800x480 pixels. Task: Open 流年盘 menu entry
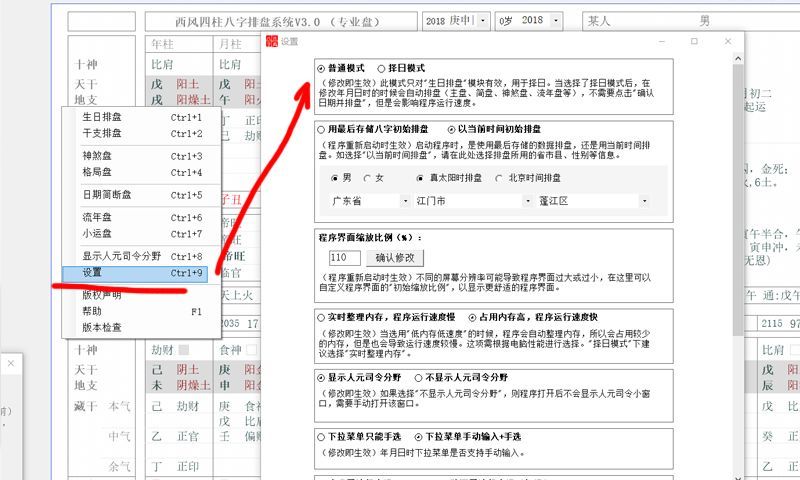[142, 217]
